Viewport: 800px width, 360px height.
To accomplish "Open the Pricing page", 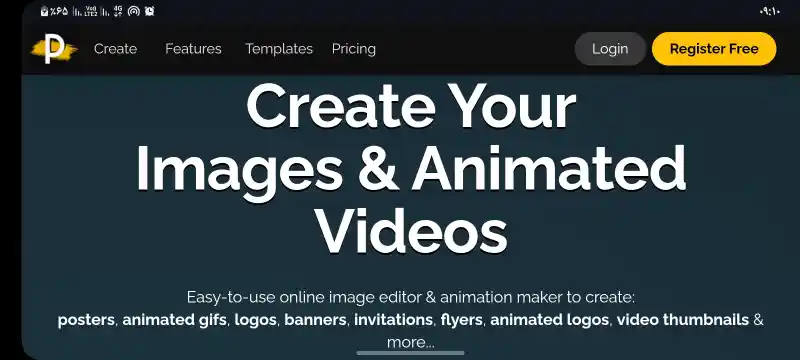I will coord(354,49).
